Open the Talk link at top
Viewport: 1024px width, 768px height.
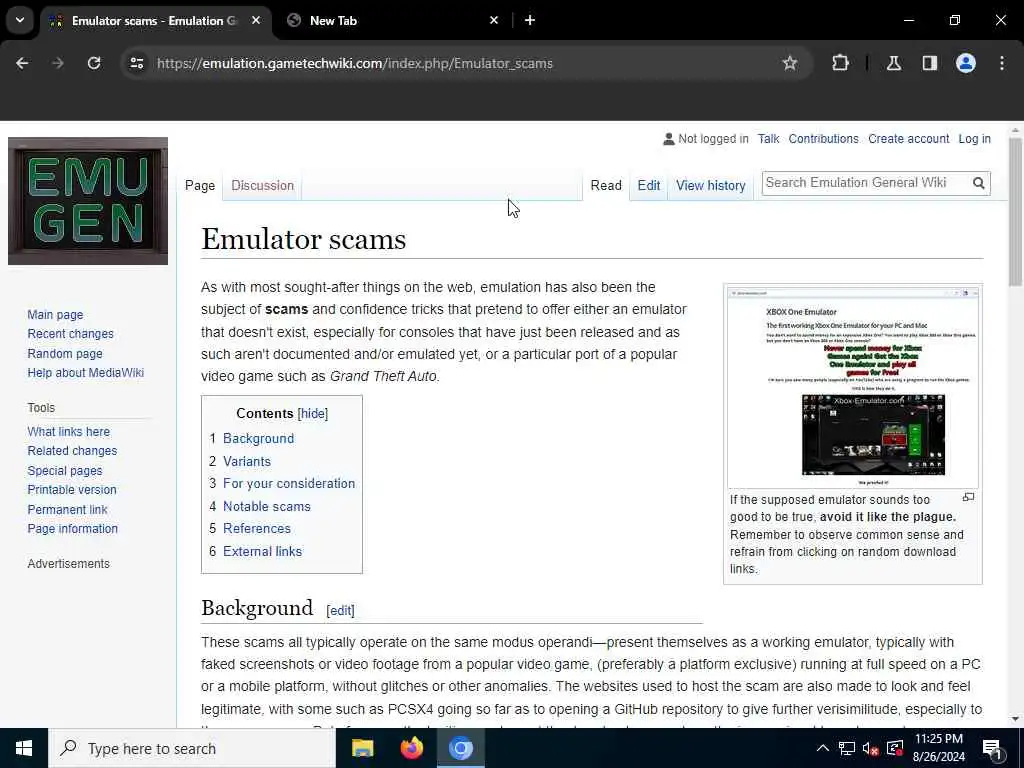[x=769, y=139]
